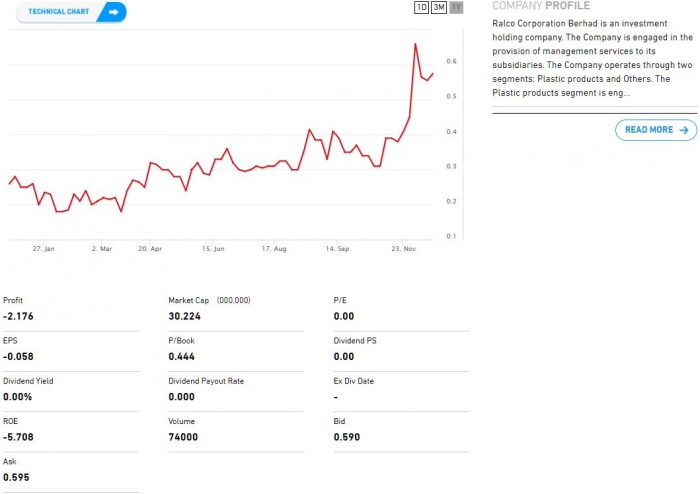Click the Company Profile heading
The image size is (700, 494).
pos(540,6)
